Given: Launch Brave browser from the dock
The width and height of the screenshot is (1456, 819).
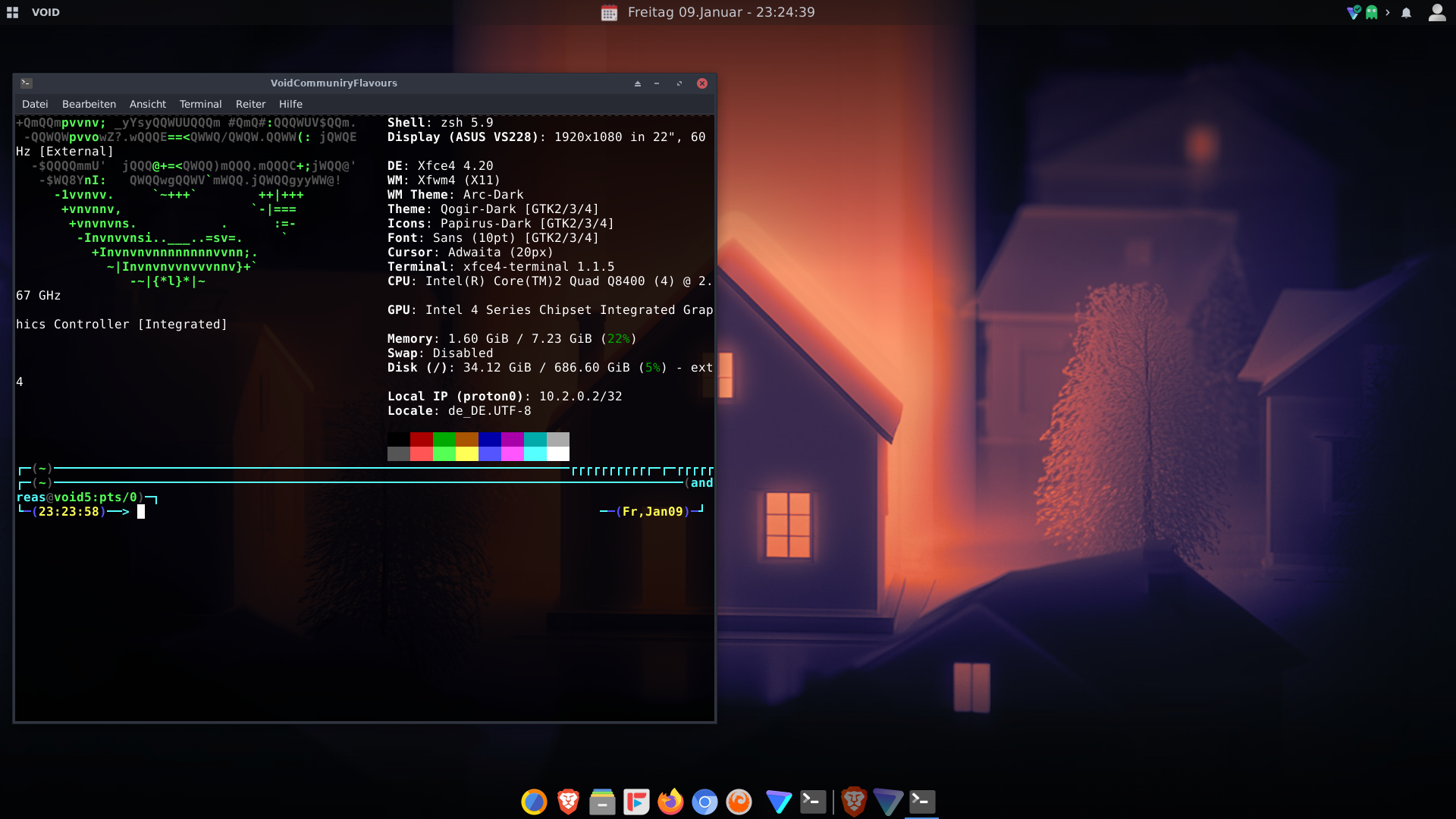Looking at the screenshot, I should coord(568,802).
